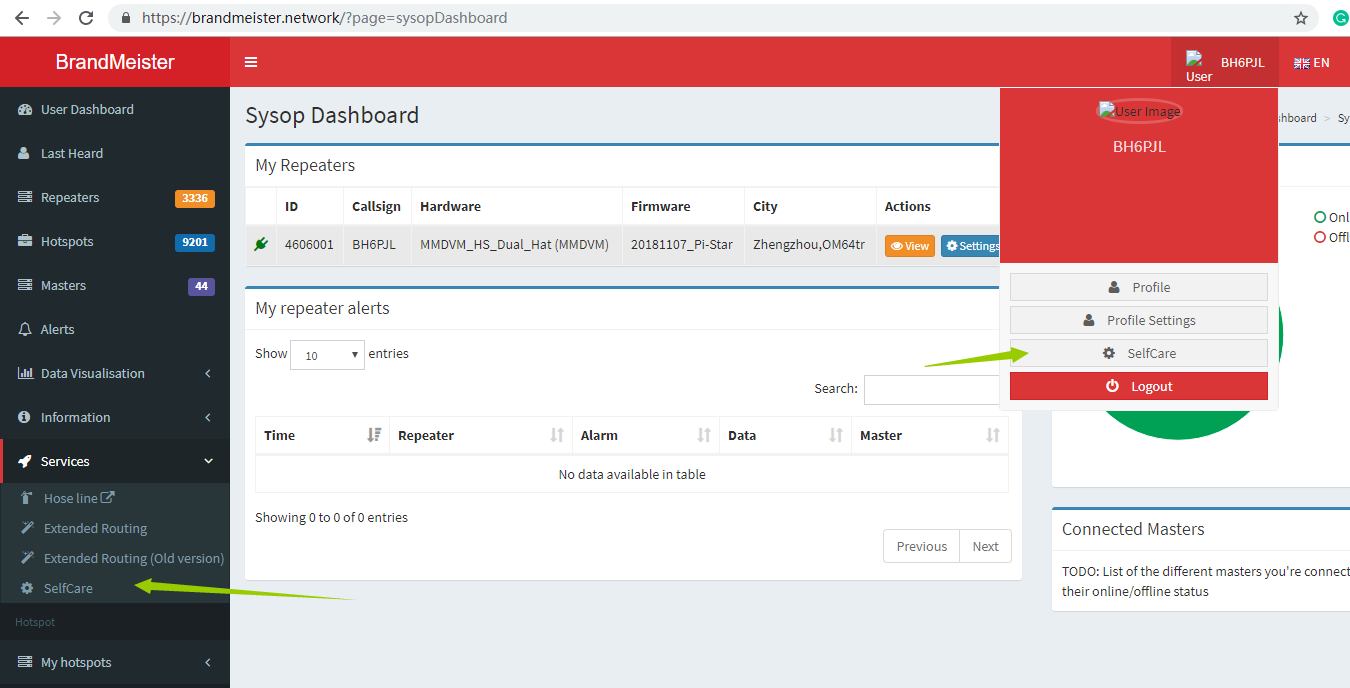1350x688 pixels.
Task: Click the browser back arrow
Action: pos(22,18)
